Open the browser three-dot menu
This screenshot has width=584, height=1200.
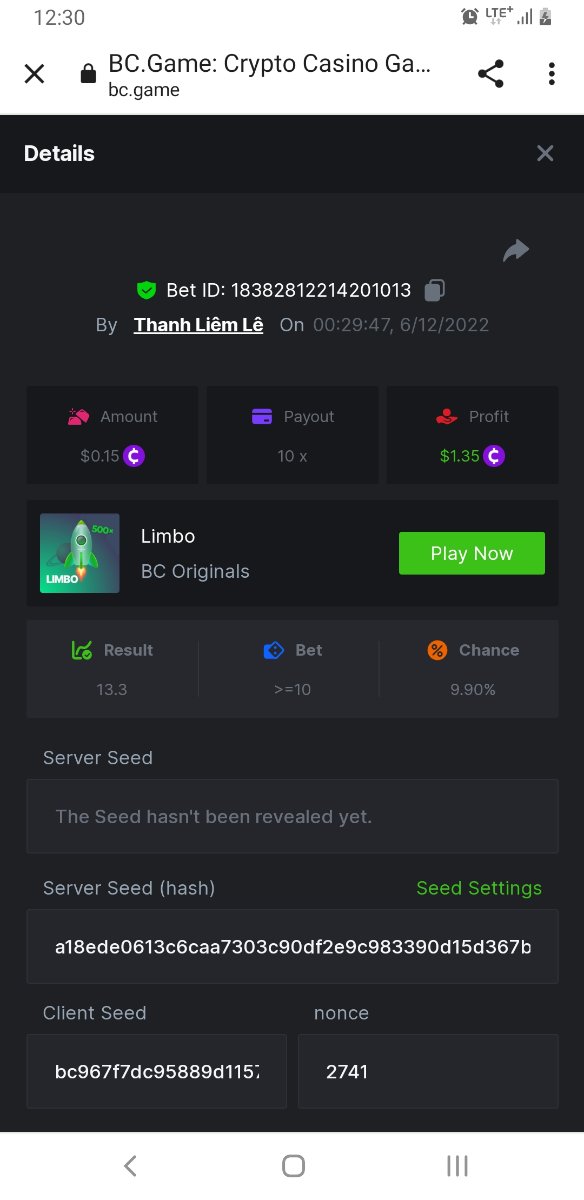coord(552,74)
